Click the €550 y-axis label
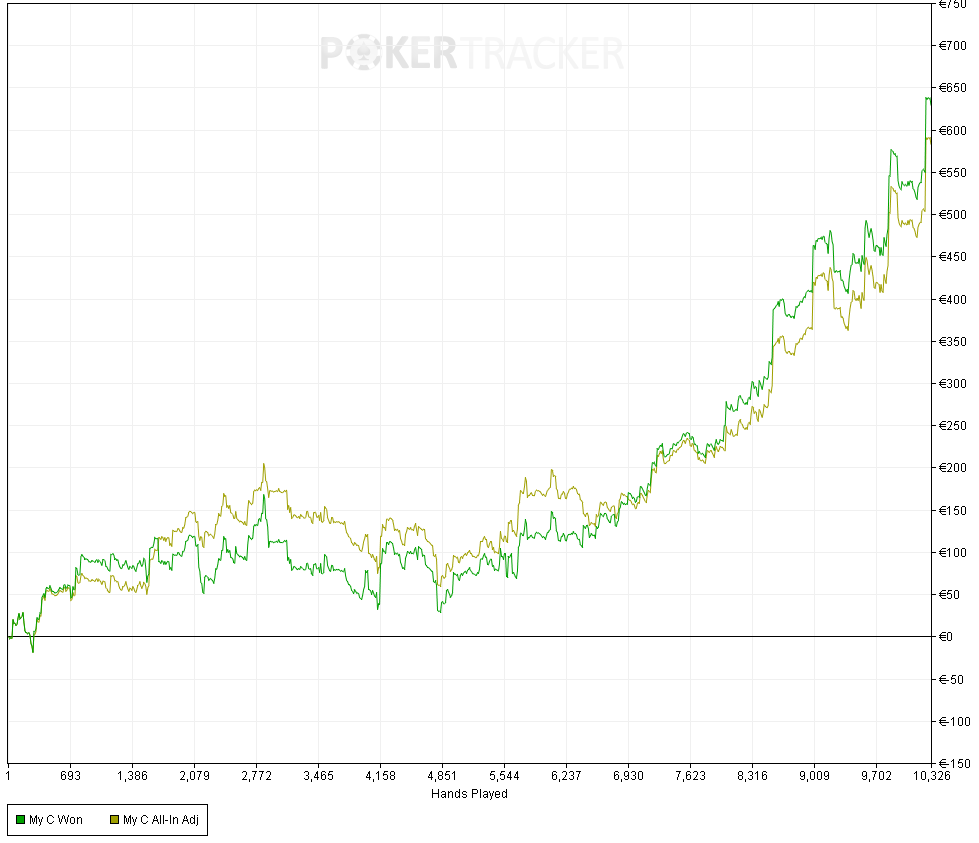 click(952, 172)
